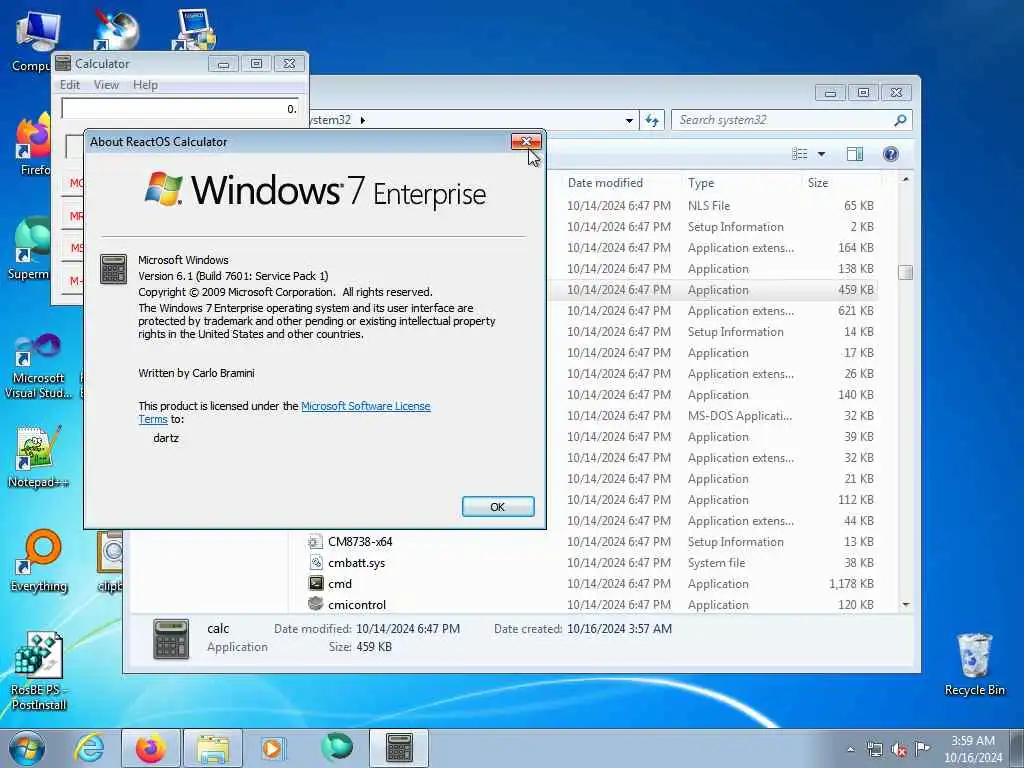Screen dimensions: 1024x768
Task: Click the Calculator title bar icon
Action: pyautogui.click(x=63, y=63)
